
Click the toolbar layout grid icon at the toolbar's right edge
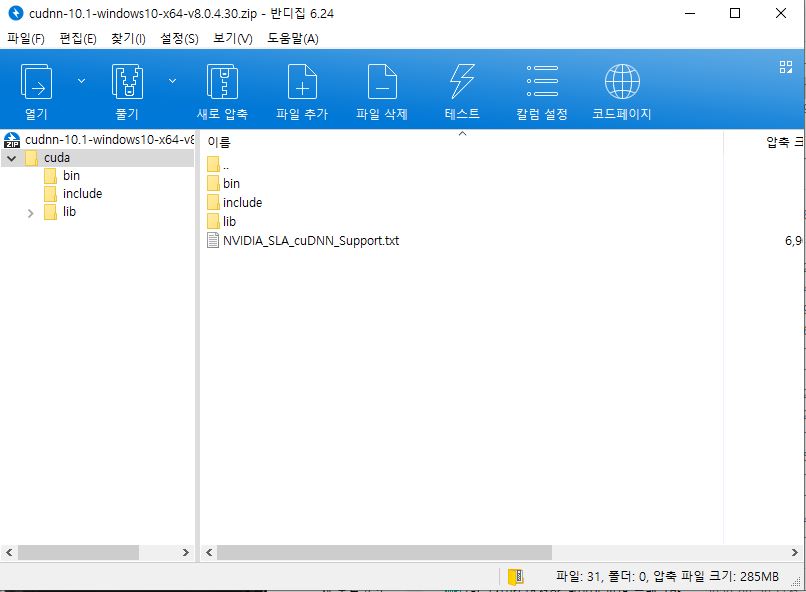click(x=785, y=67)
